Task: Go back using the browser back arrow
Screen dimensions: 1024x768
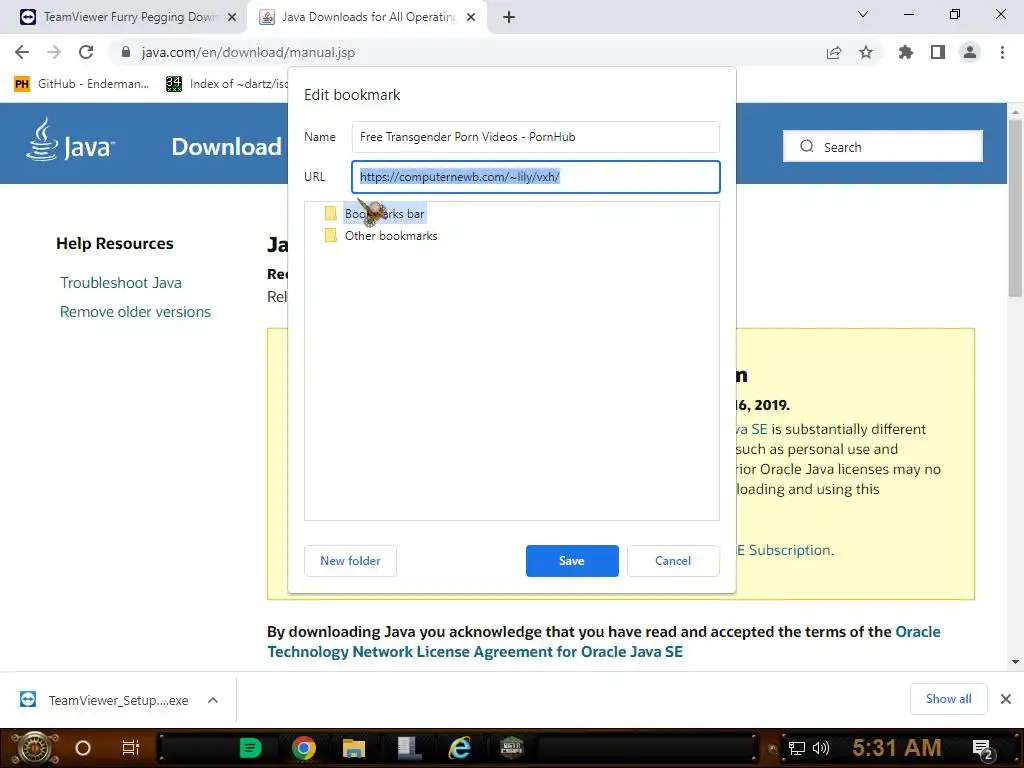Action: [x=22, y=52]
